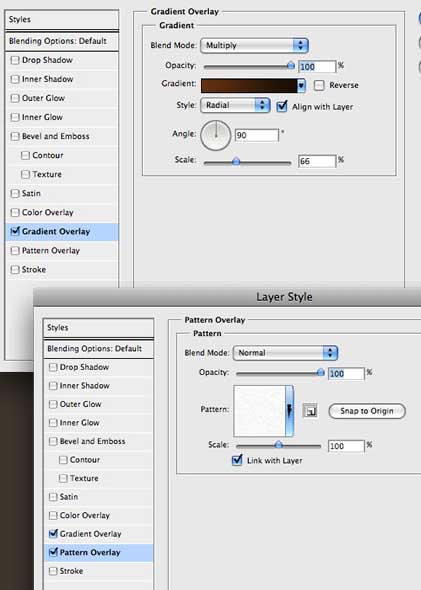Viewport: 421px width, 590px height.
Task: Click the gradient Scale slider handle
Action: click(x=236, y=162)
